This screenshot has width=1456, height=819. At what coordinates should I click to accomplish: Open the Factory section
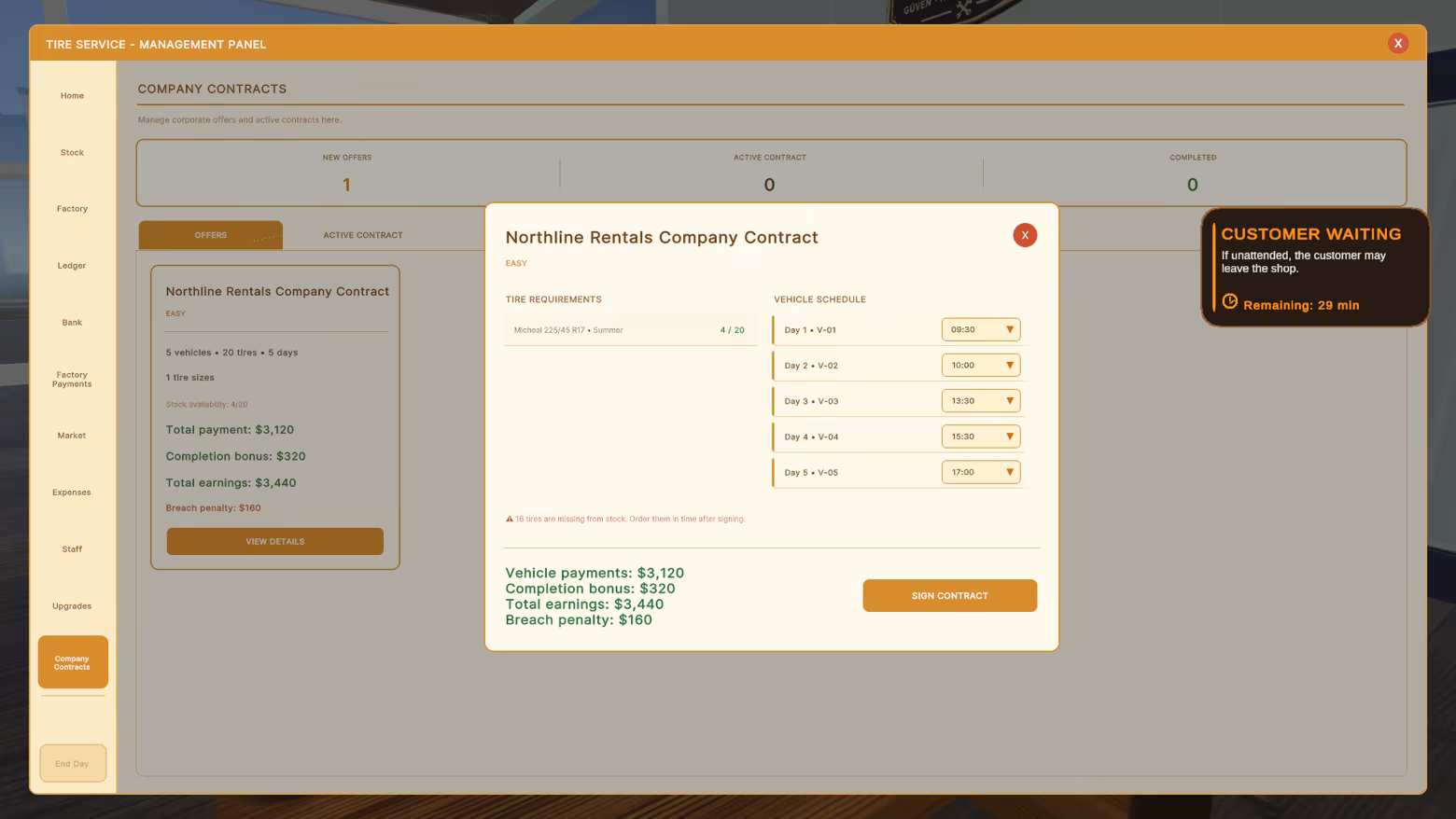[72, 209]
